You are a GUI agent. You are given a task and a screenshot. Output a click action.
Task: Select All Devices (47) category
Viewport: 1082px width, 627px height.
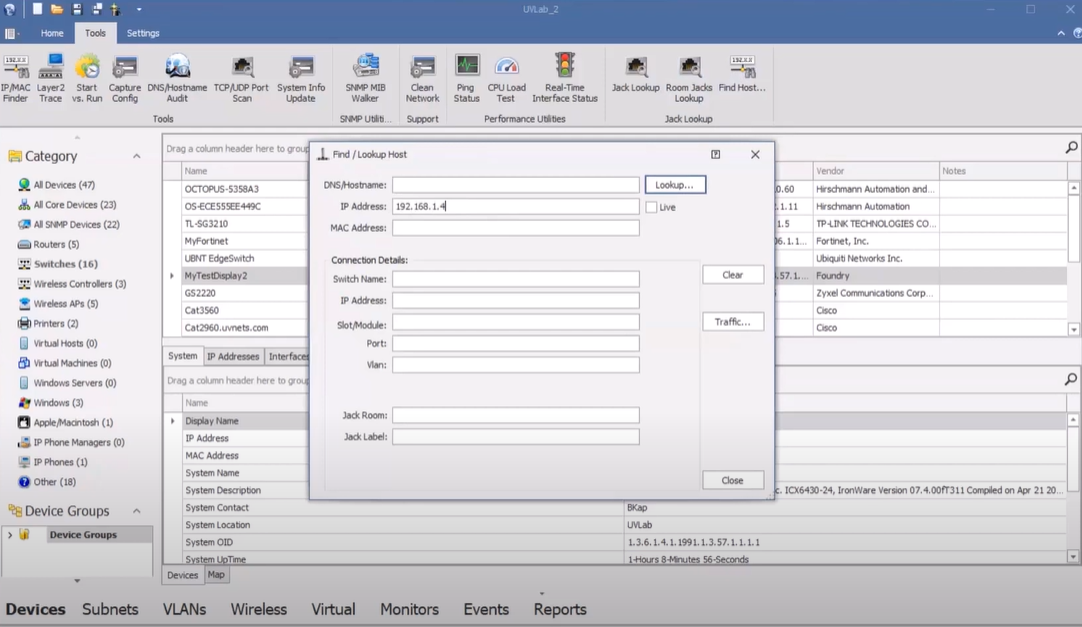click(57, 185)
